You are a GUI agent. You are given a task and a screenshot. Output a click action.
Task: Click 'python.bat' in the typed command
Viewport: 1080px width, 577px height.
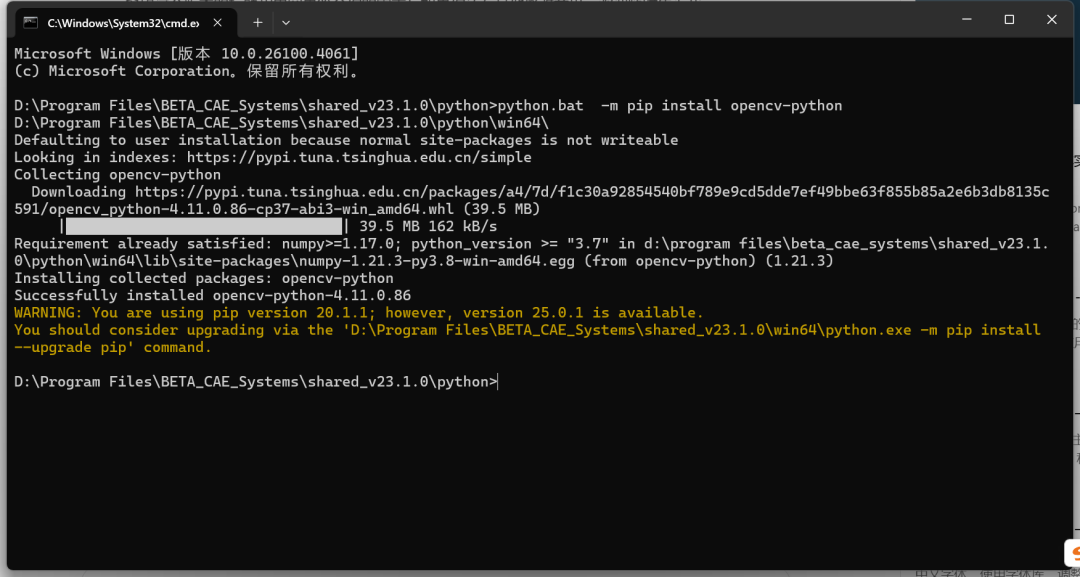540,105
